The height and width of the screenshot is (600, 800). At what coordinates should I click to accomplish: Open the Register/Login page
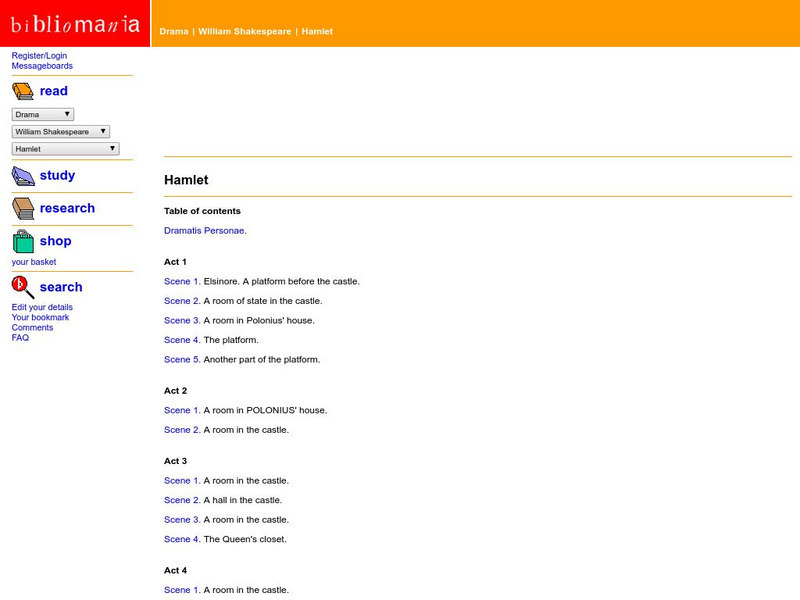[x=38, y=55]
